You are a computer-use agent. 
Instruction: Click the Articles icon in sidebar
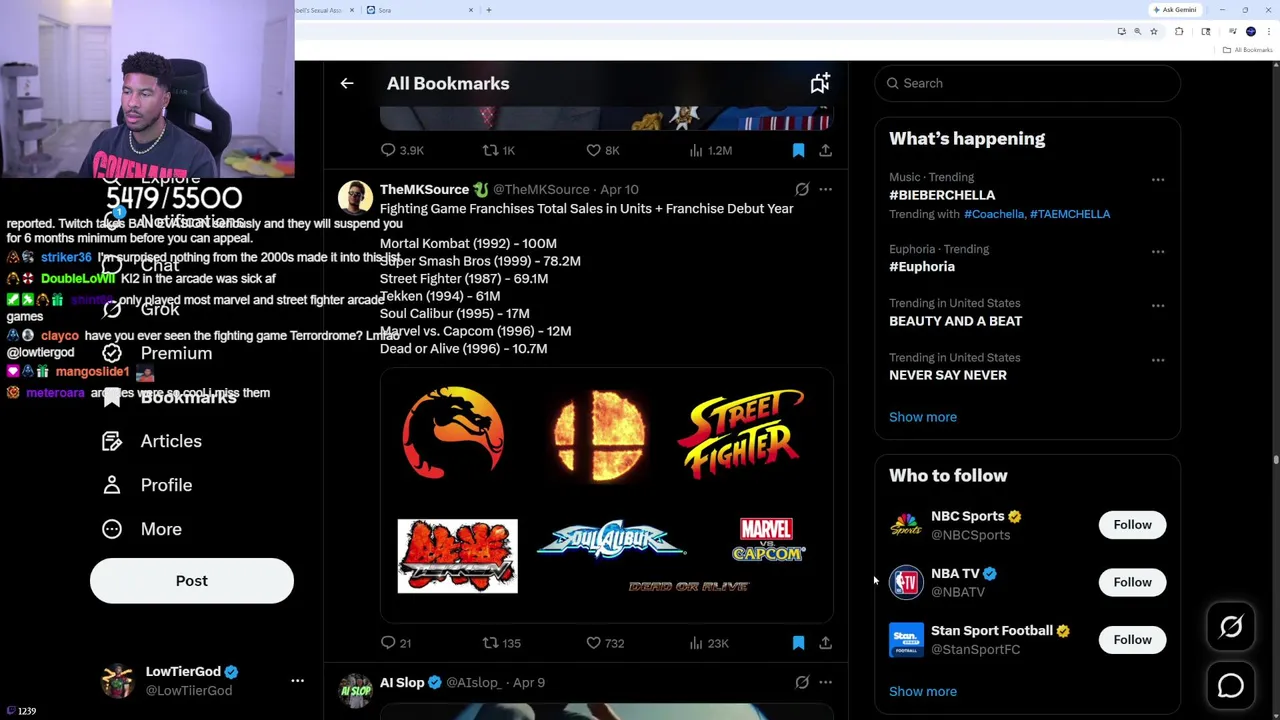(112, 441)
